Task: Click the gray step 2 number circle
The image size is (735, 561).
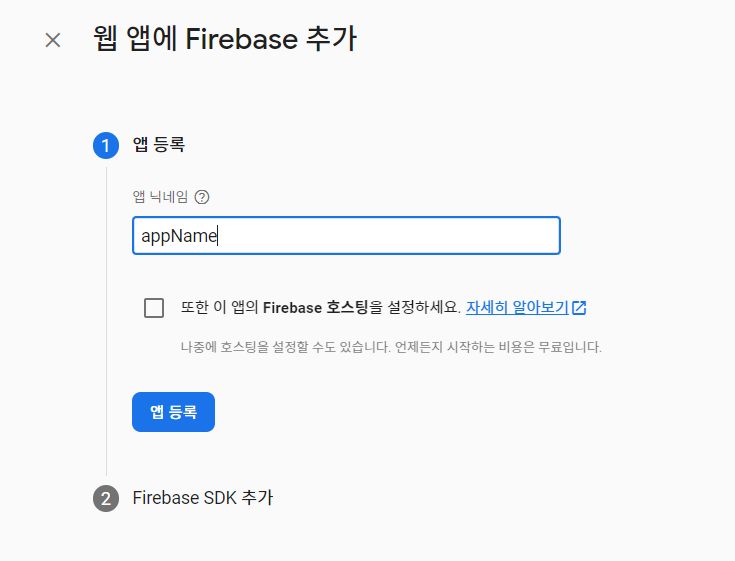Action: 106,498
